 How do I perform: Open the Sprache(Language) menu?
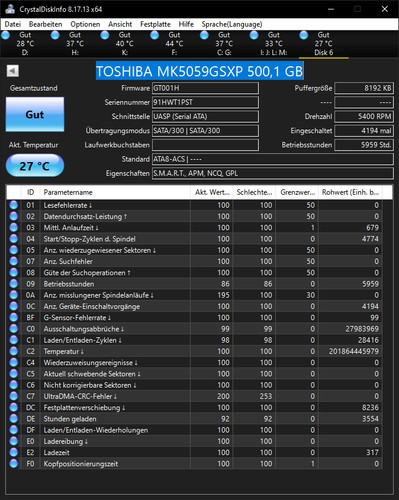232,24
